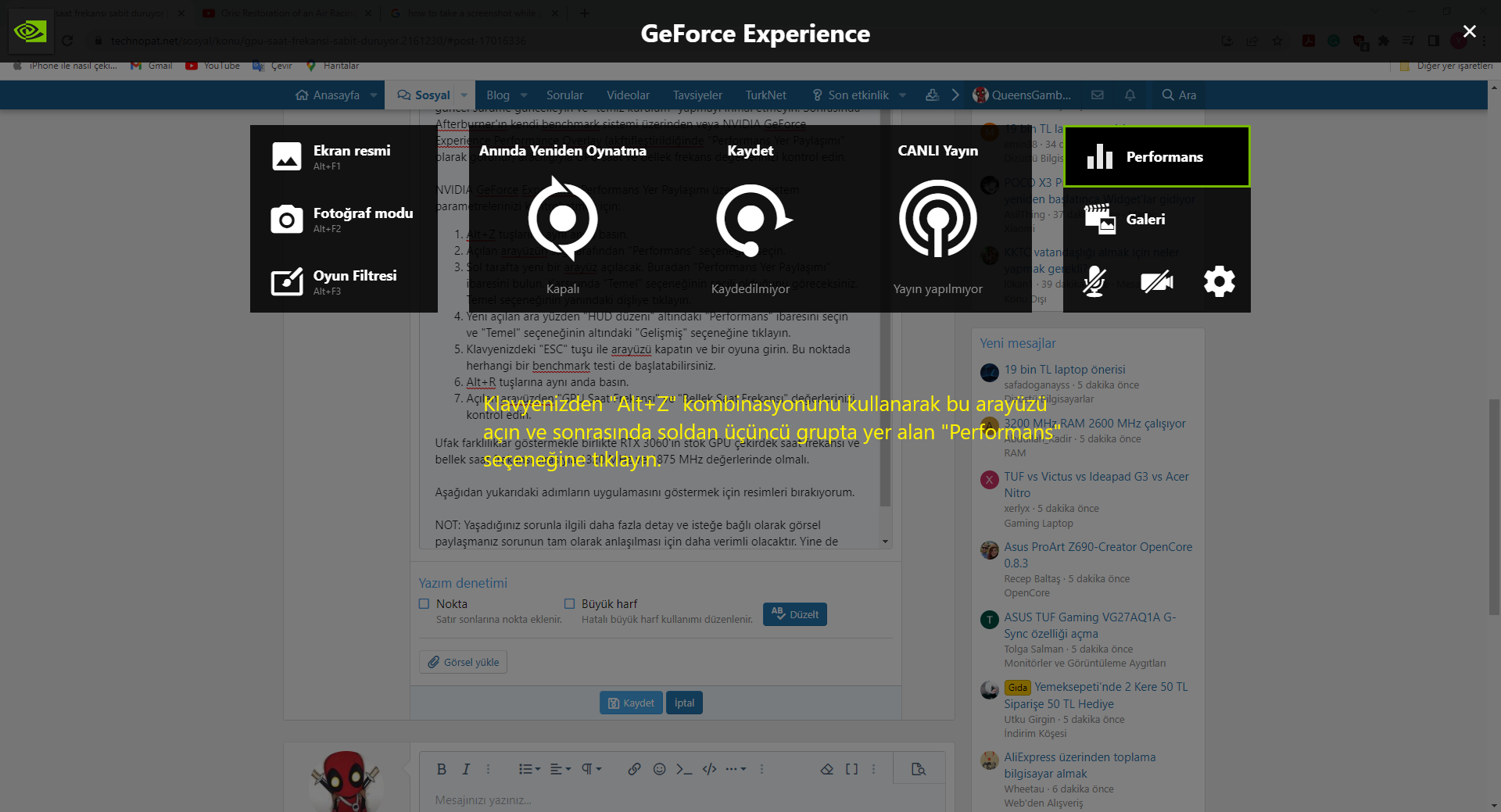The height and width of the screenshot is (812, 1501).
Task: Expand the Son etkinlik dropdown arrow
Action: tap(903, 95)
